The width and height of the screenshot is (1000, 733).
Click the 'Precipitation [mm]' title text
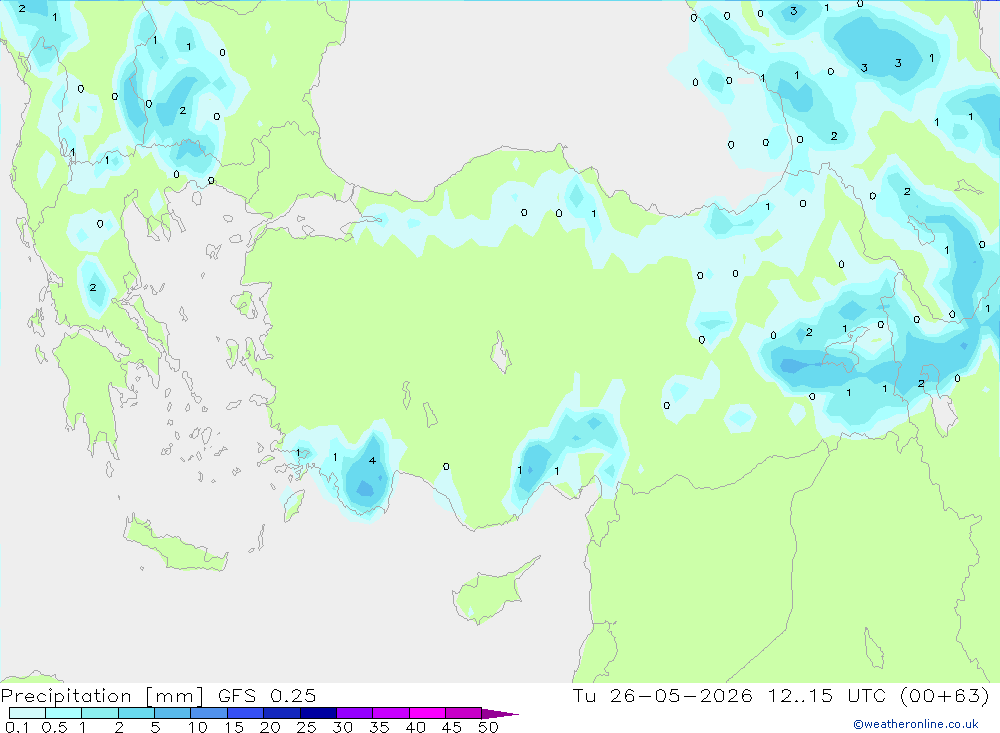point(102,695)
